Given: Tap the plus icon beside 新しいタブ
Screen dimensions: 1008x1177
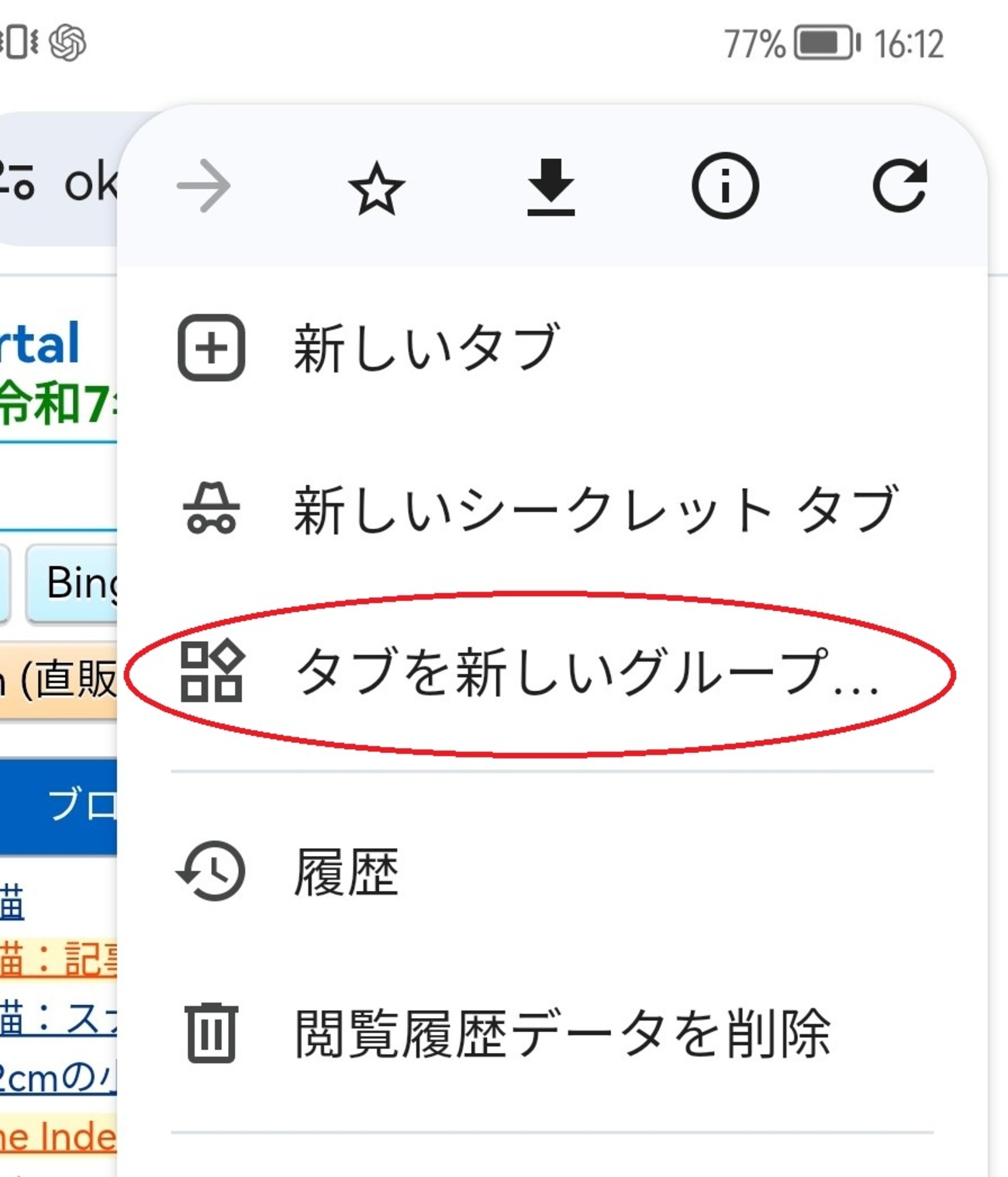Looking at the screenshot, I should (212, 348).
